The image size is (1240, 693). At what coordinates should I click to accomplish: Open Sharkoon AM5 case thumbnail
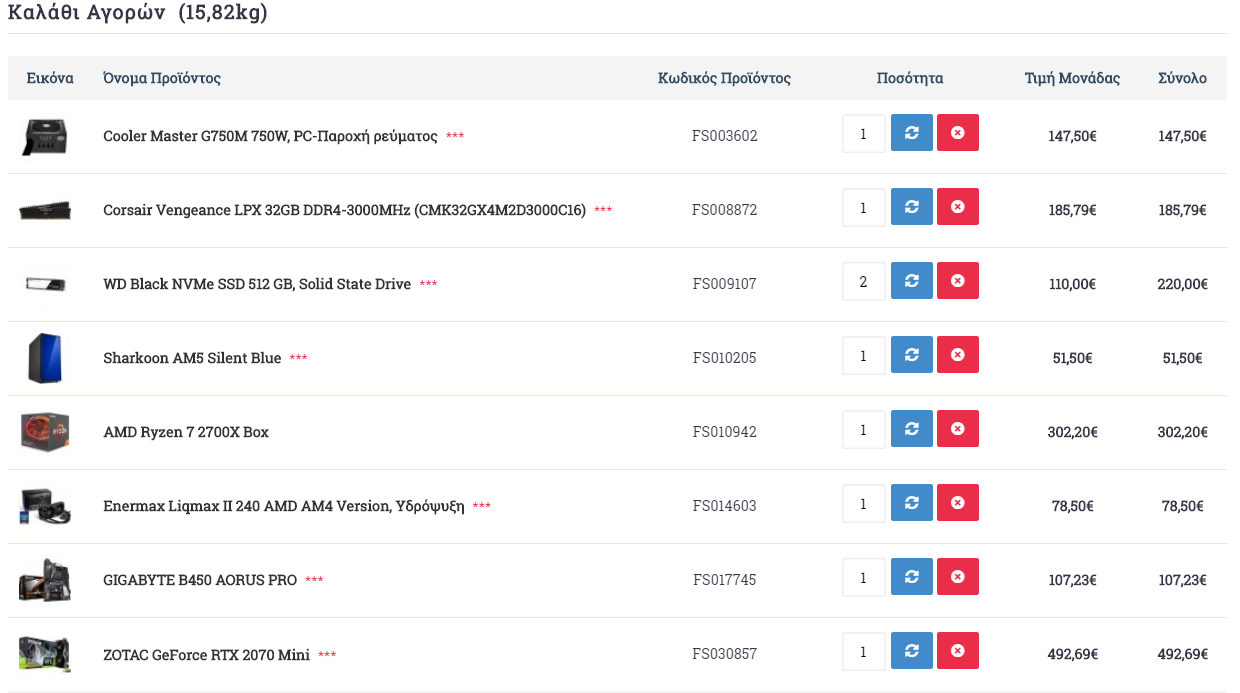tap(45, 358)
